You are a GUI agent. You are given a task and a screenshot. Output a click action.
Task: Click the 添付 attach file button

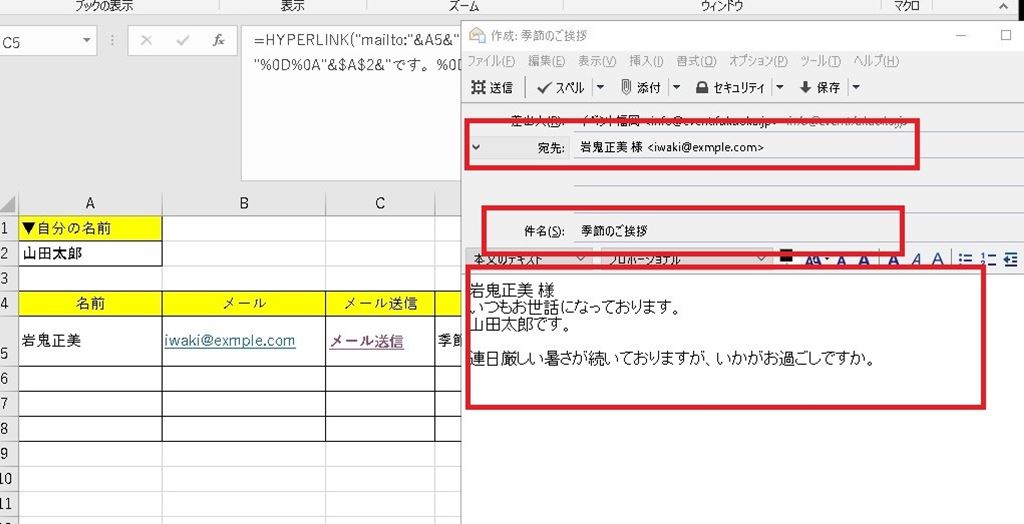[x=640, y=87]
